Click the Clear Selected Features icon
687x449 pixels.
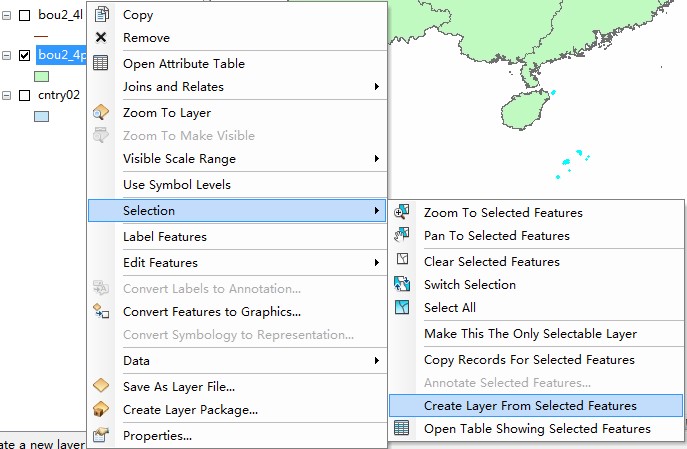pyautogui.click(x=402, y=259)
